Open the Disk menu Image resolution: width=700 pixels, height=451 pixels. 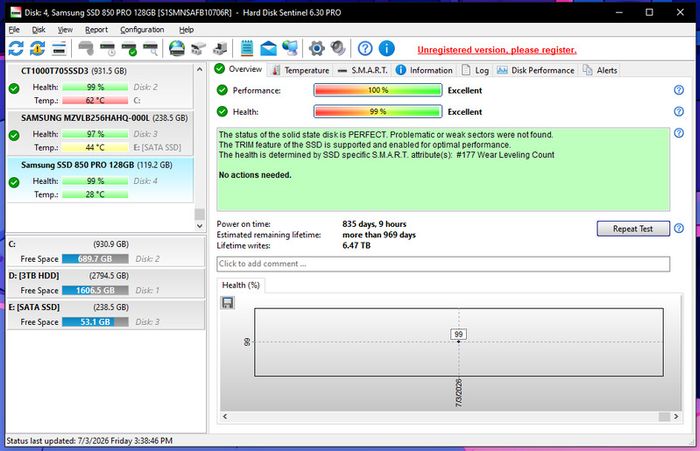[x=39, y=29]
